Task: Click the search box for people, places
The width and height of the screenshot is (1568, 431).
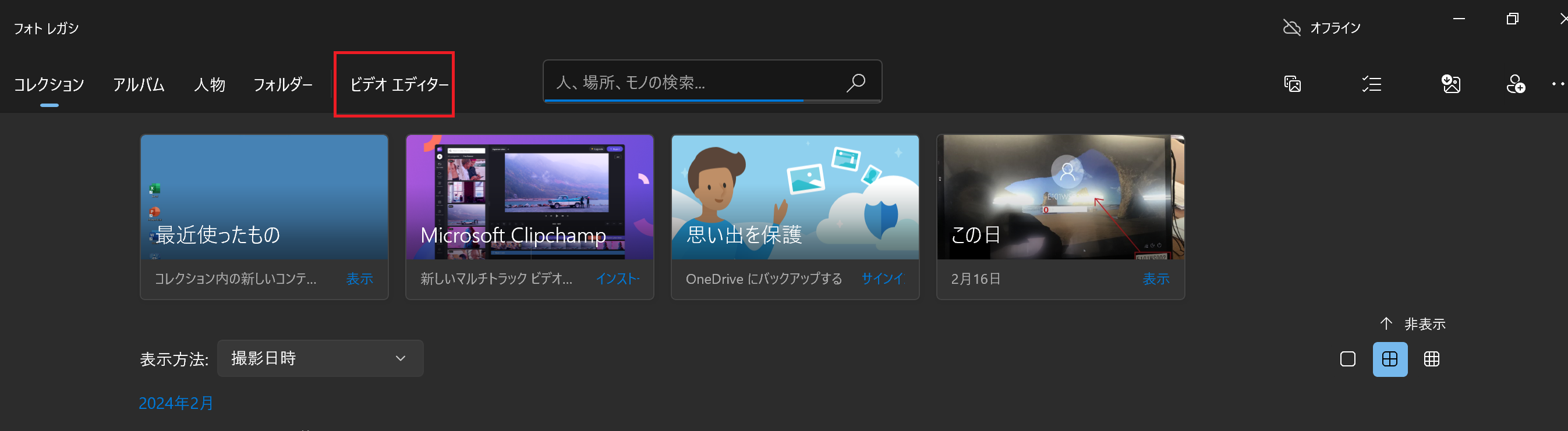Action: pos(694,82)
